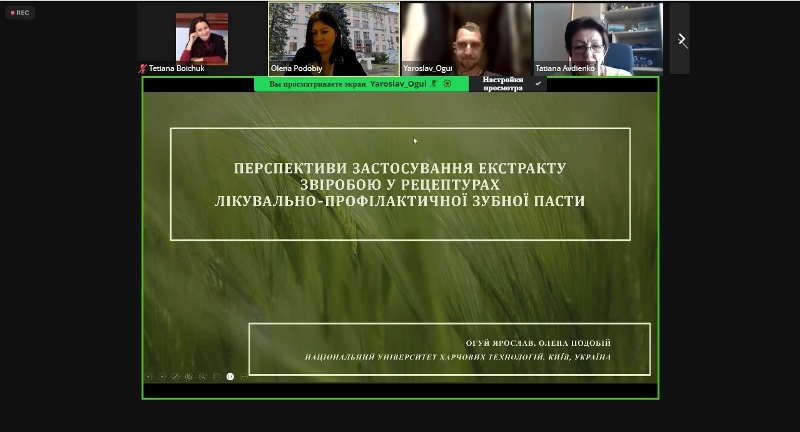Click the slide title 'ПЕРСПЕКТИВИ ЗАСТОСУВАННЯ ЕКСТРАКТУ'

coord(400,168)
